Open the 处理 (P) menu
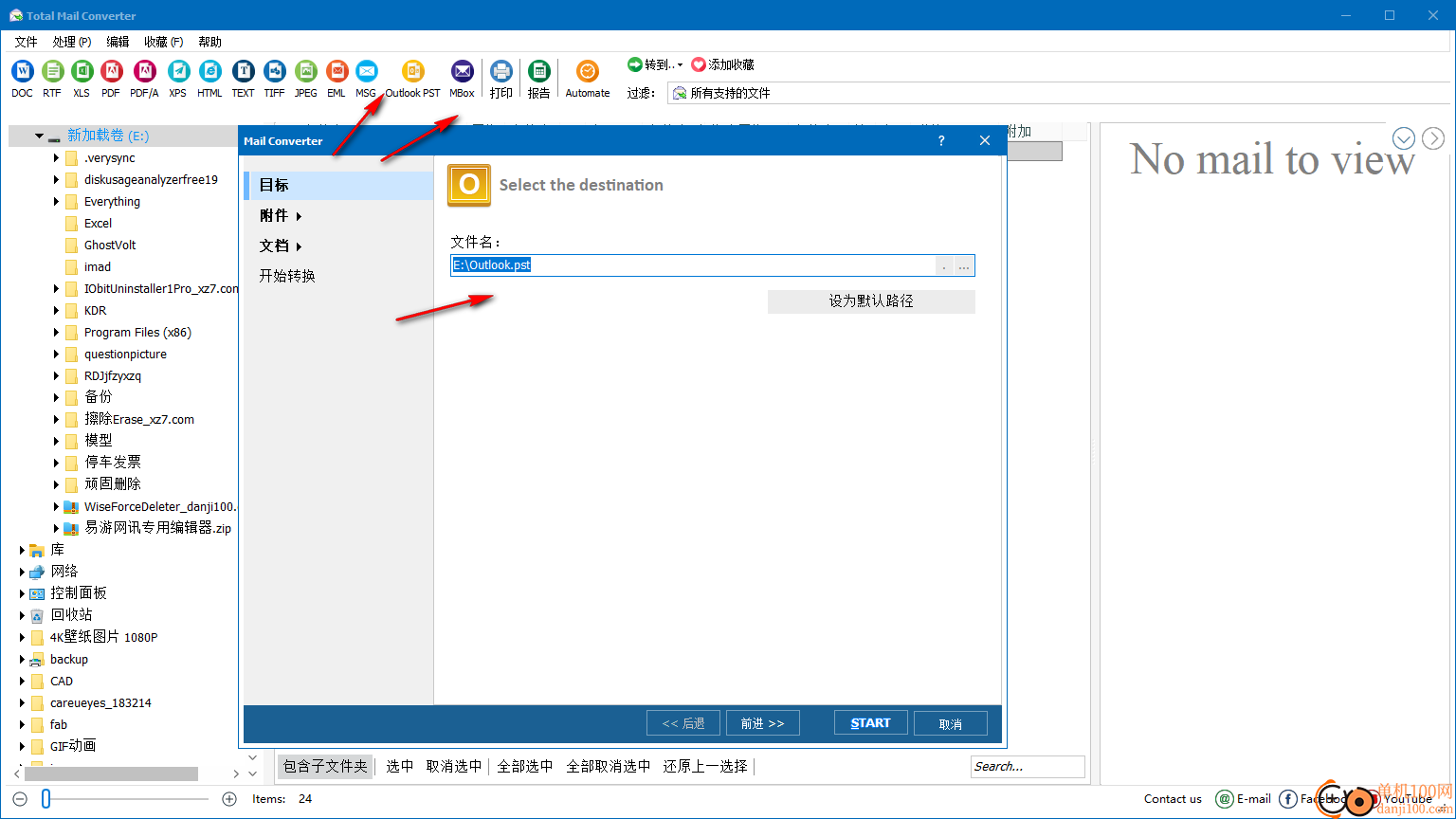1456x819 pixels. tap(72, 42)
